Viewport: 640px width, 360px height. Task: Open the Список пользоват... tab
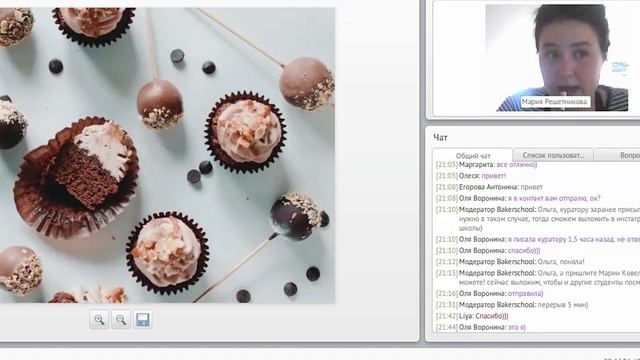point(553,155)
